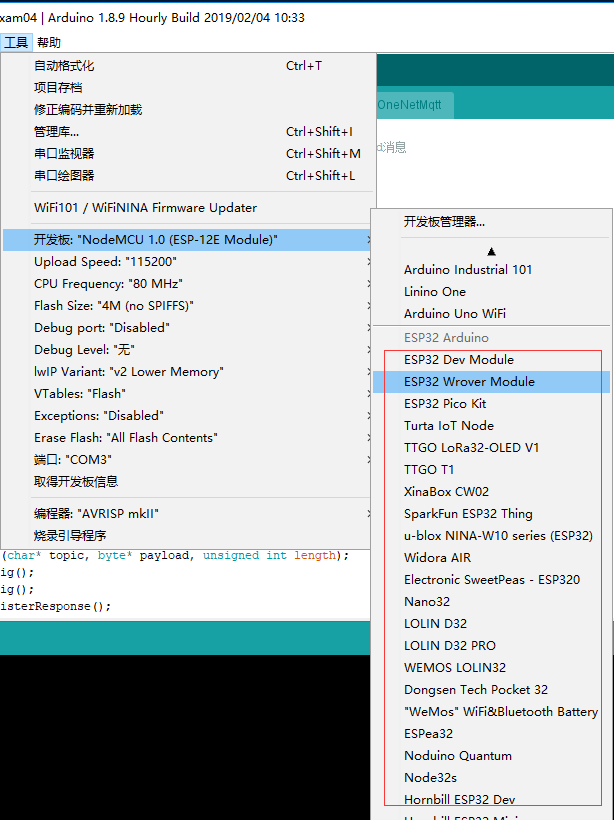Expand 编程器 AVRISP mkII submenu

coord(188,514)
